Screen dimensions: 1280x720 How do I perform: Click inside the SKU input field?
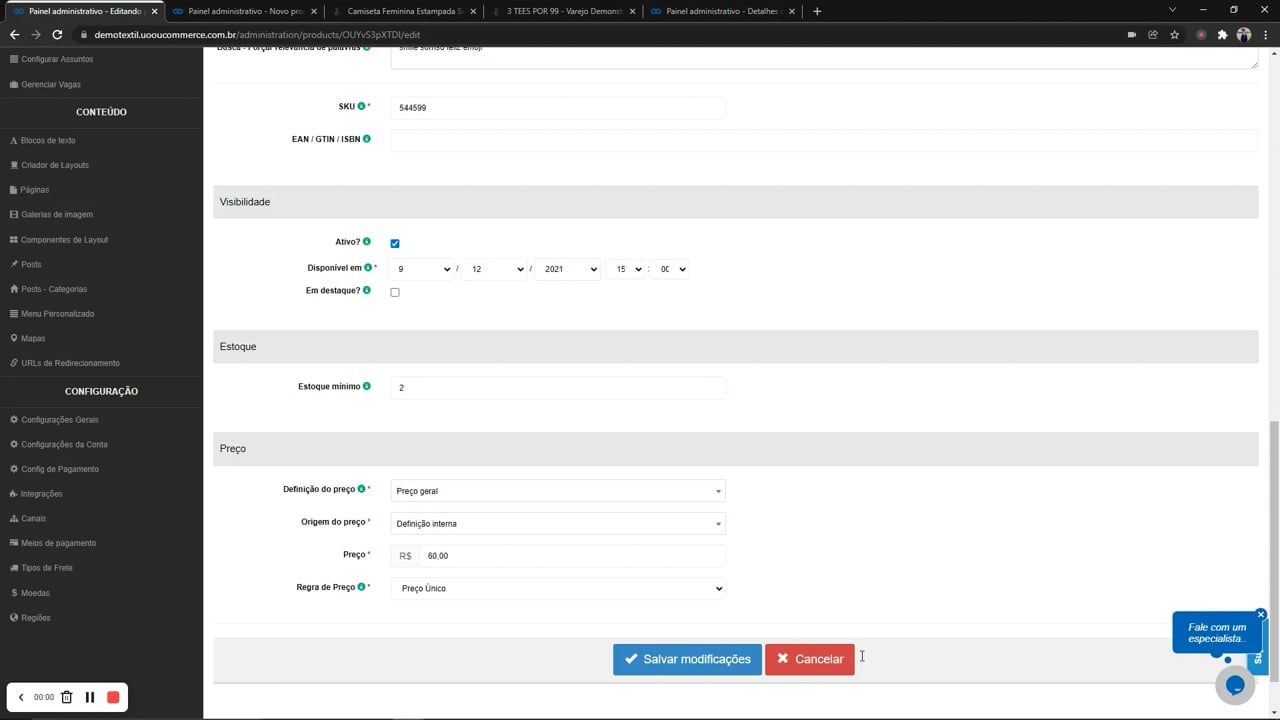tap(557, 107)
